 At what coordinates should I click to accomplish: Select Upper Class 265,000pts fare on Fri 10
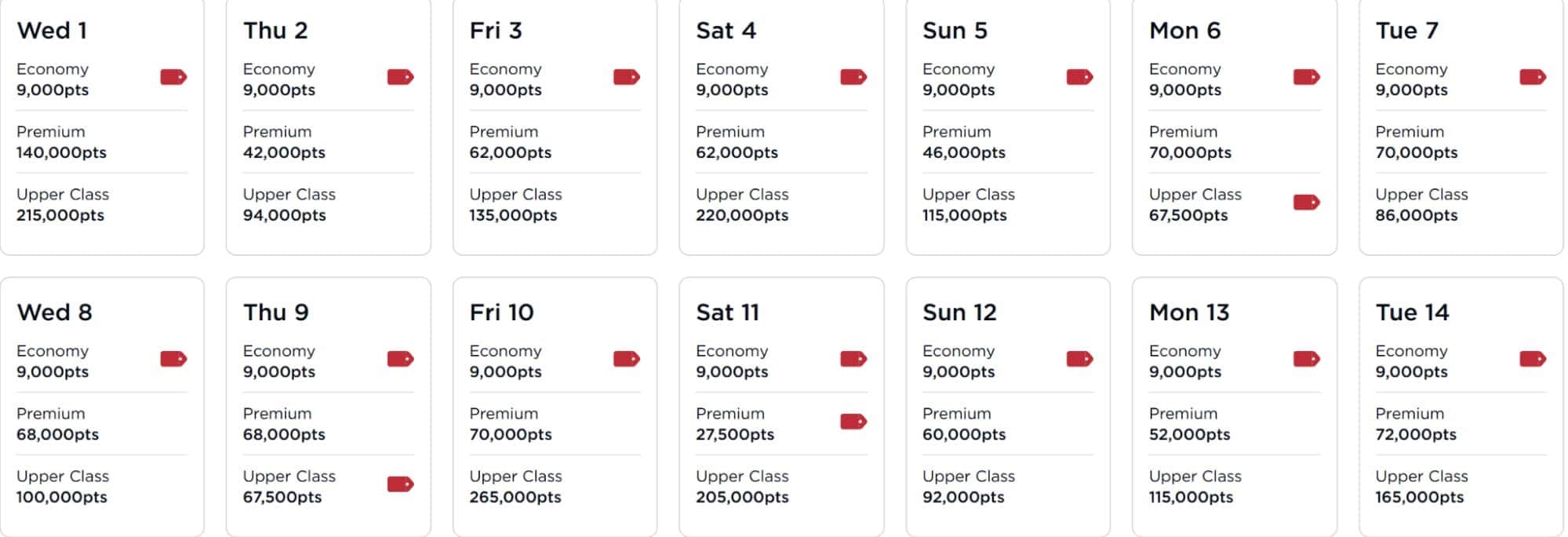(516, 486)
